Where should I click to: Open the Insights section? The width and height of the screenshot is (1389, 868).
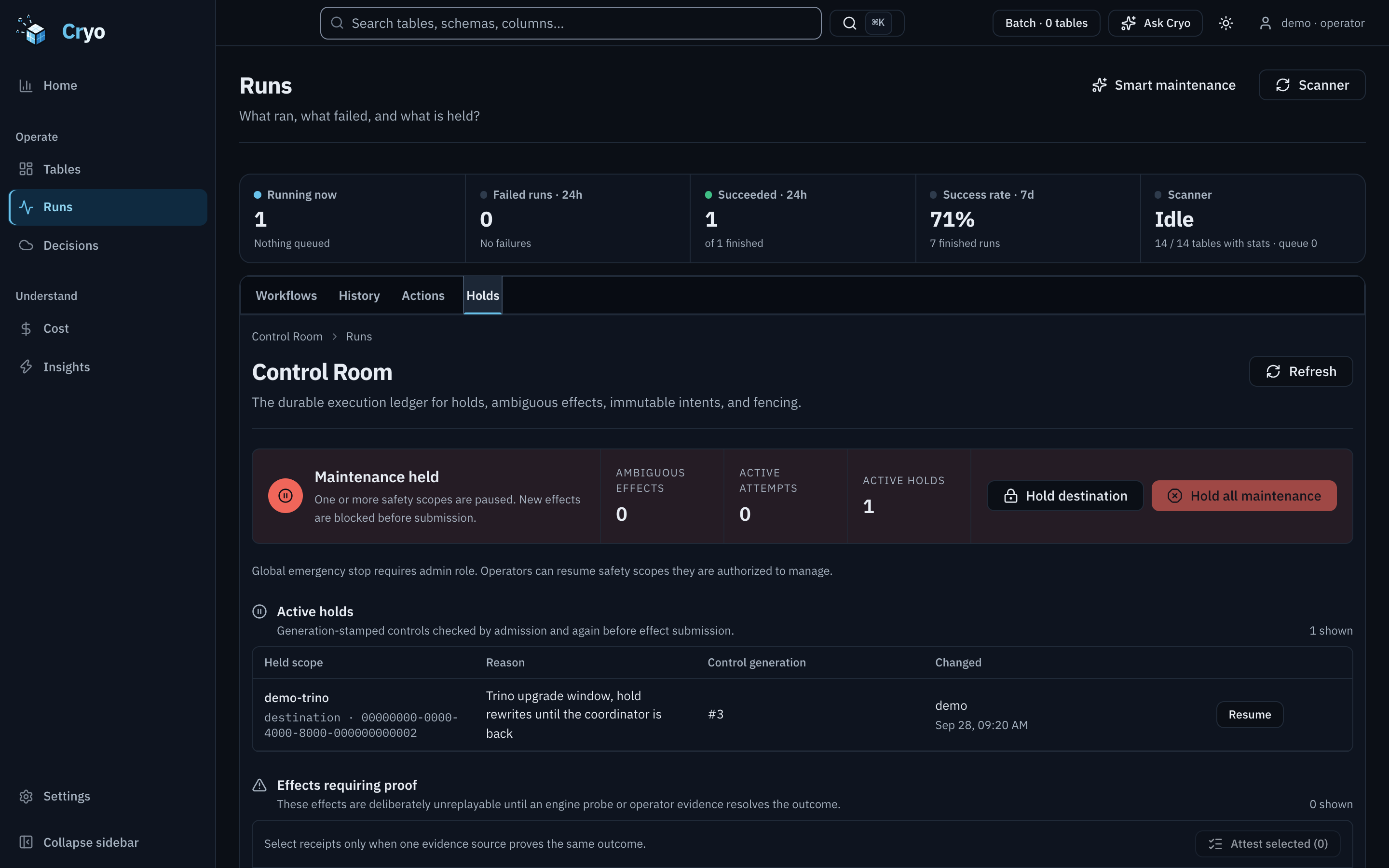108,366
